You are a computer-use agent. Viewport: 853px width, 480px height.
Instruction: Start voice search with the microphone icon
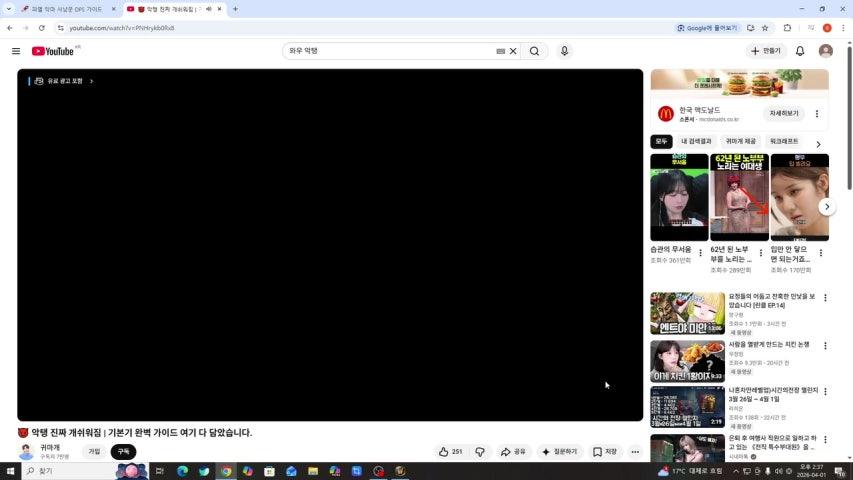pyautogui.click(x=565, y=51)
